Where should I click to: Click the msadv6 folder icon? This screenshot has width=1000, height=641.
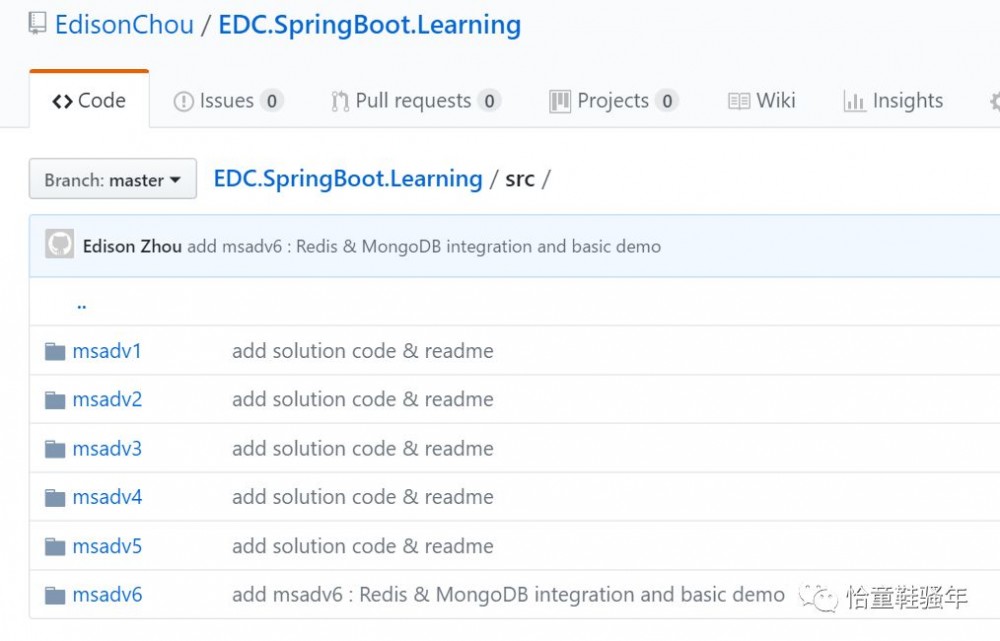[x=53, y=594]
